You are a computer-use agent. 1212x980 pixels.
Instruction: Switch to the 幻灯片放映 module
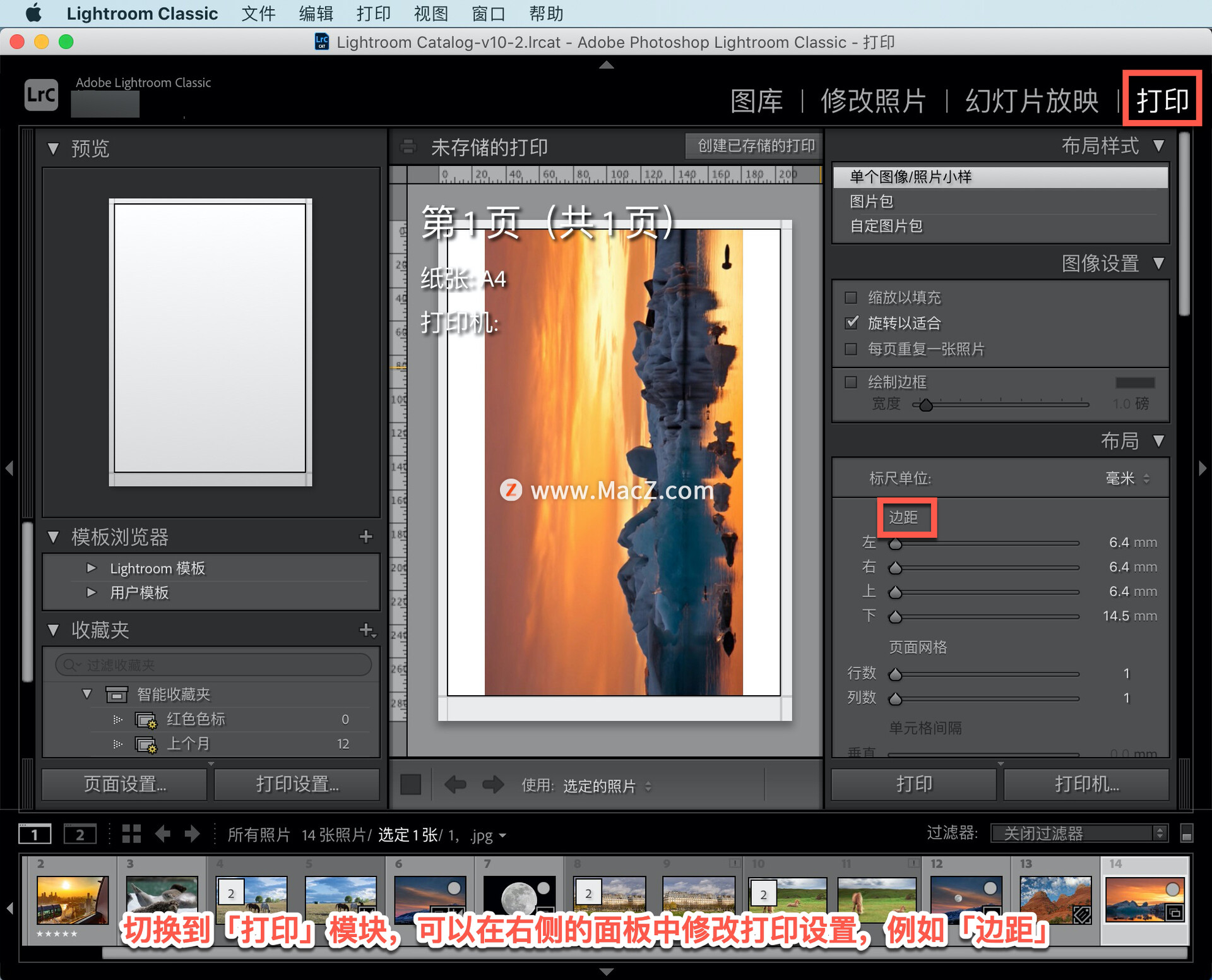(1031, 101)
